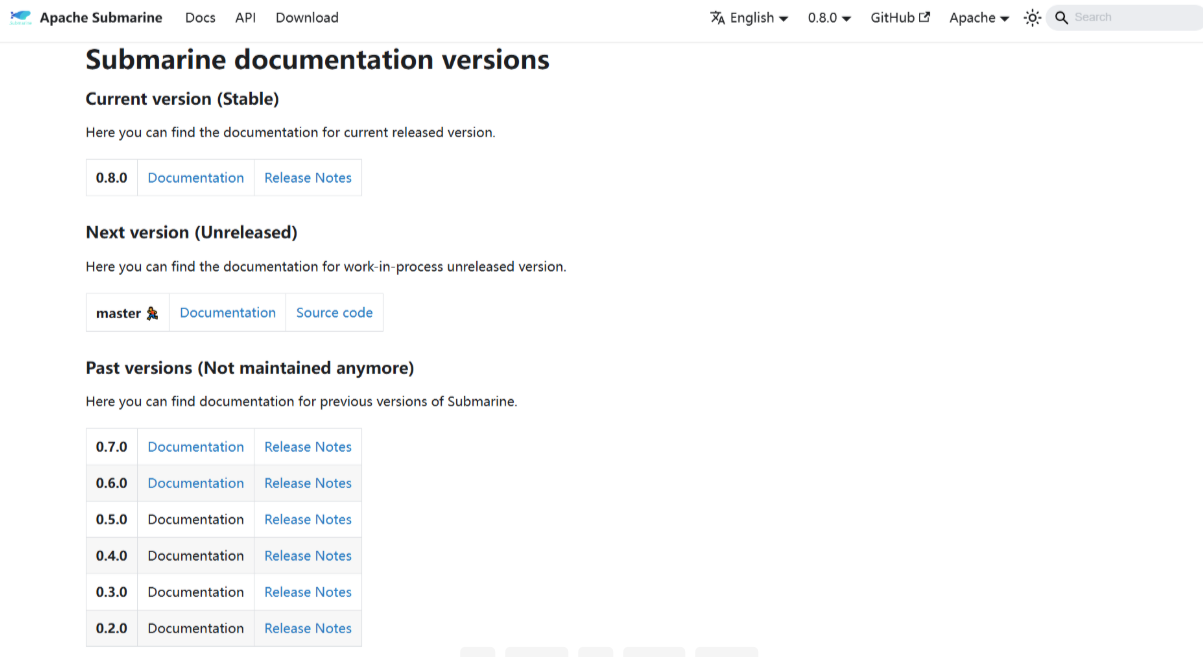Click the Apache Submarine title text
1203x657 pixels.
[101, 18]
